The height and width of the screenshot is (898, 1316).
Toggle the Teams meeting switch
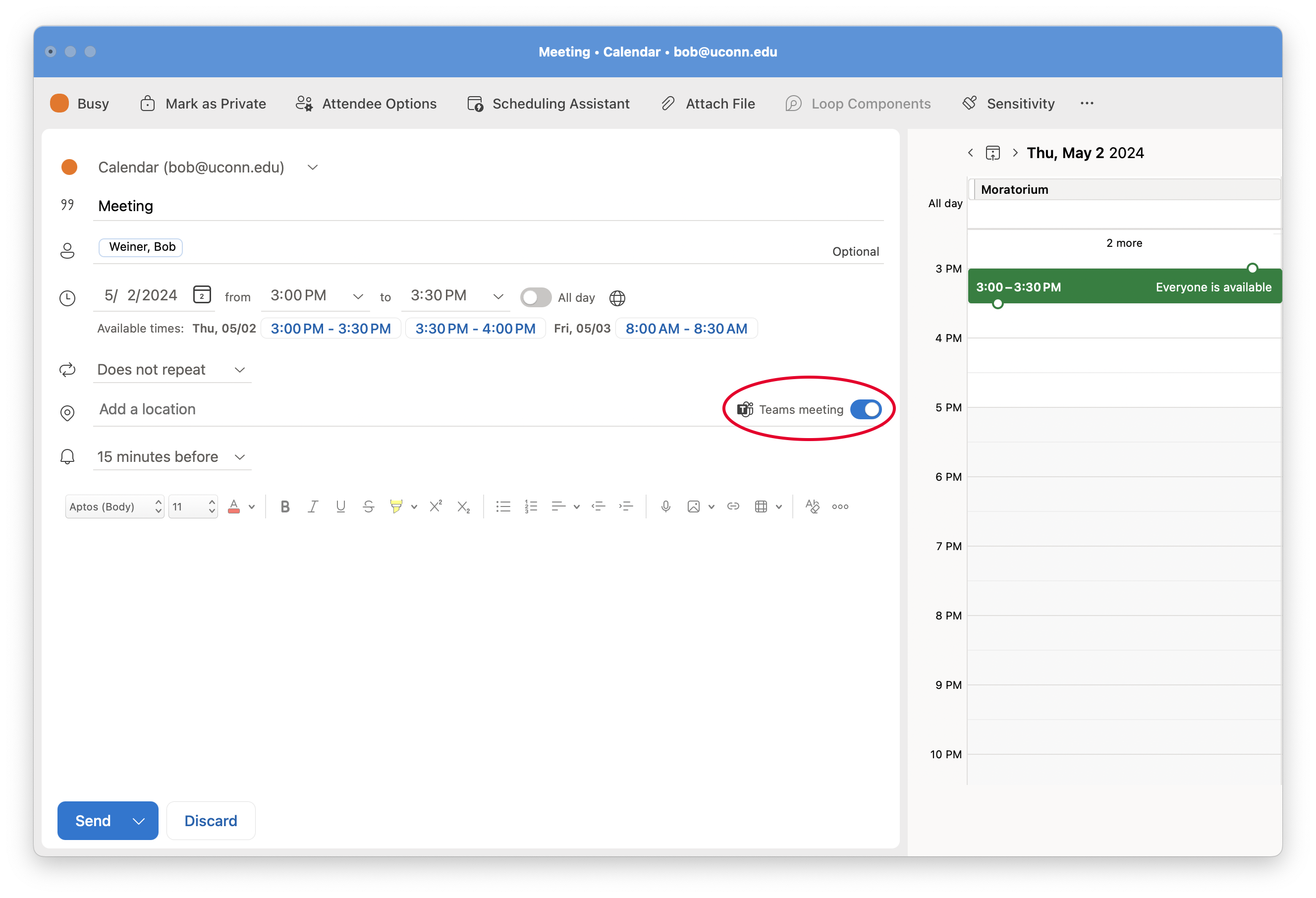point(866,409)
